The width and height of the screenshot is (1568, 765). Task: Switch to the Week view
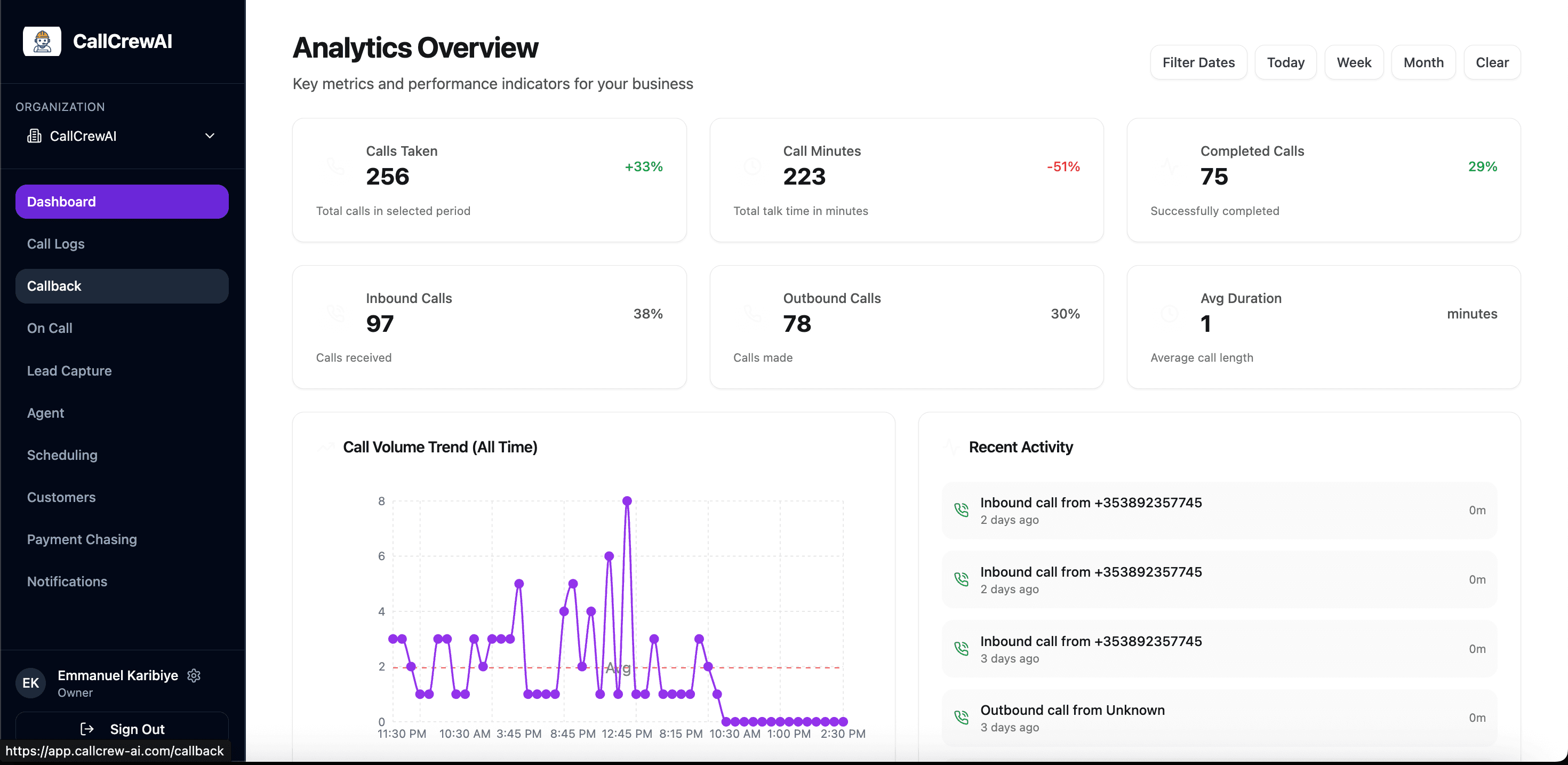pos(1354,62)
